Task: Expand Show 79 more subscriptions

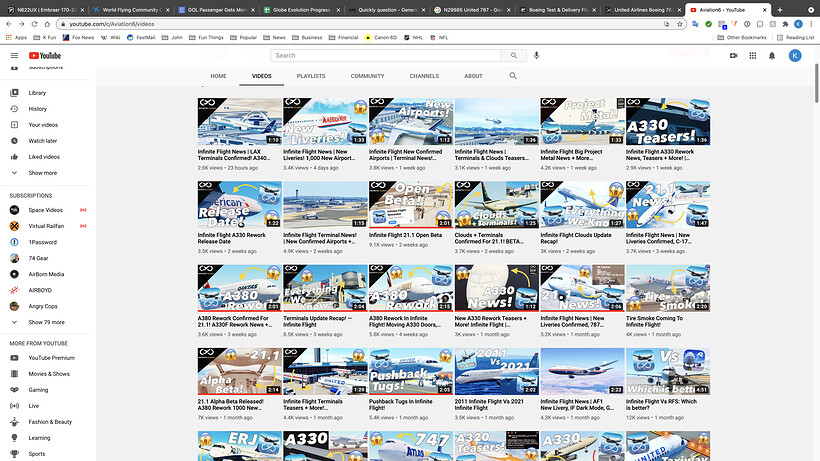Action: pos(45,322)
